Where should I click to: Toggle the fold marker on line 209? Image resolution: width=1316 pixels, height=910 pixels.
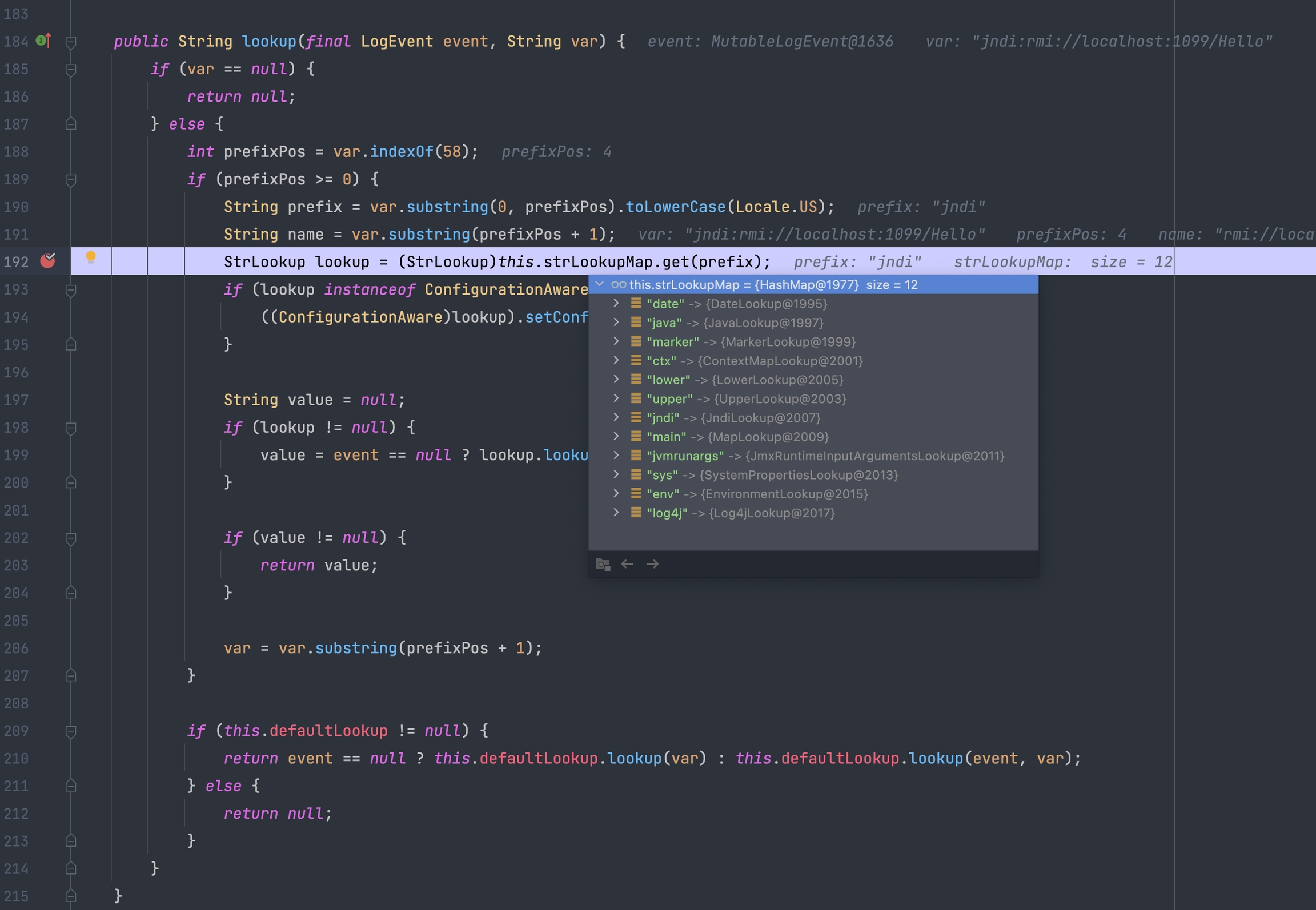[x=71, y=731]
